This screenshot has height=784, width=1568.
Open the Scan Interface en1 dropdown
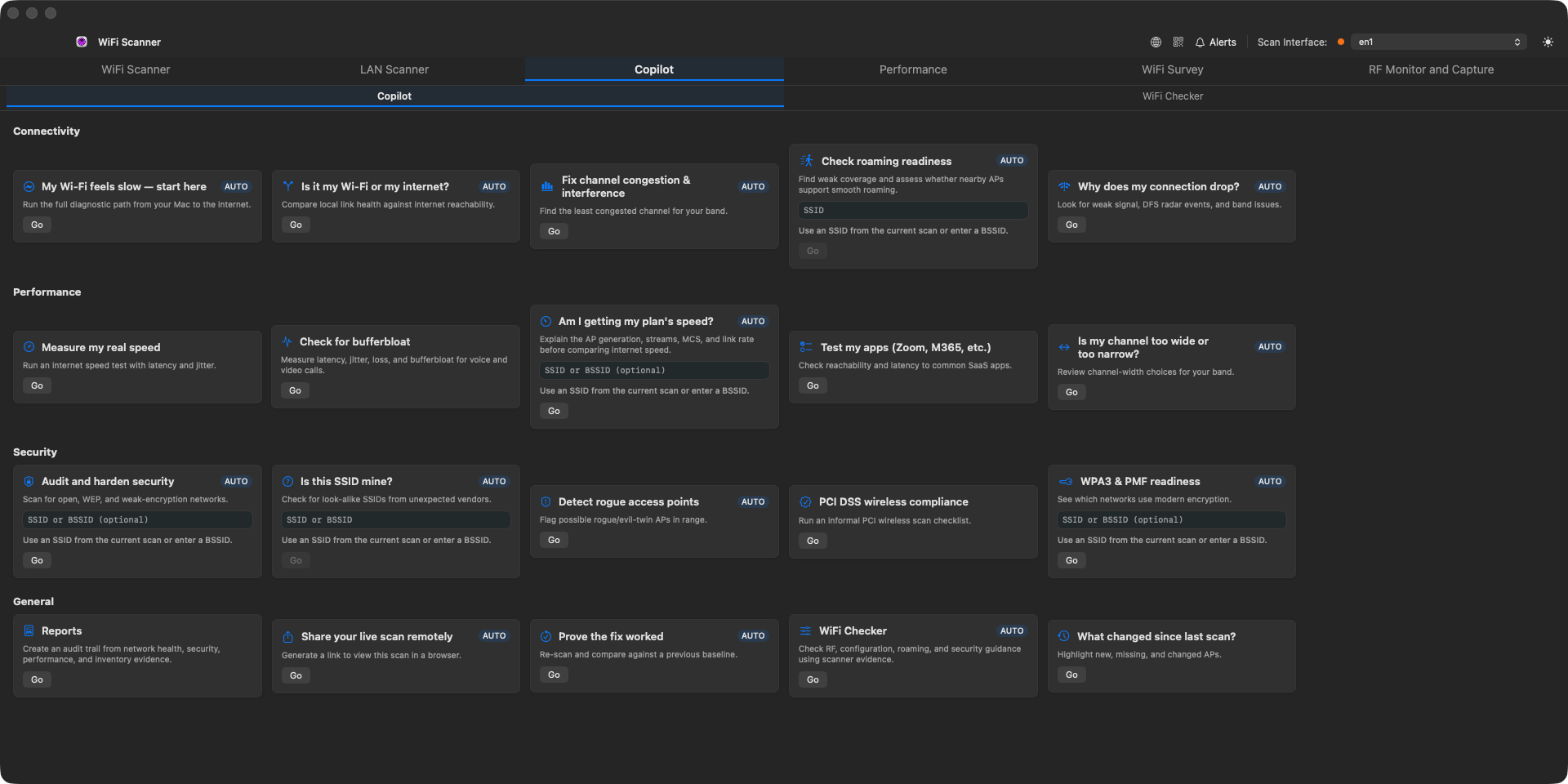click(1438, 42)
